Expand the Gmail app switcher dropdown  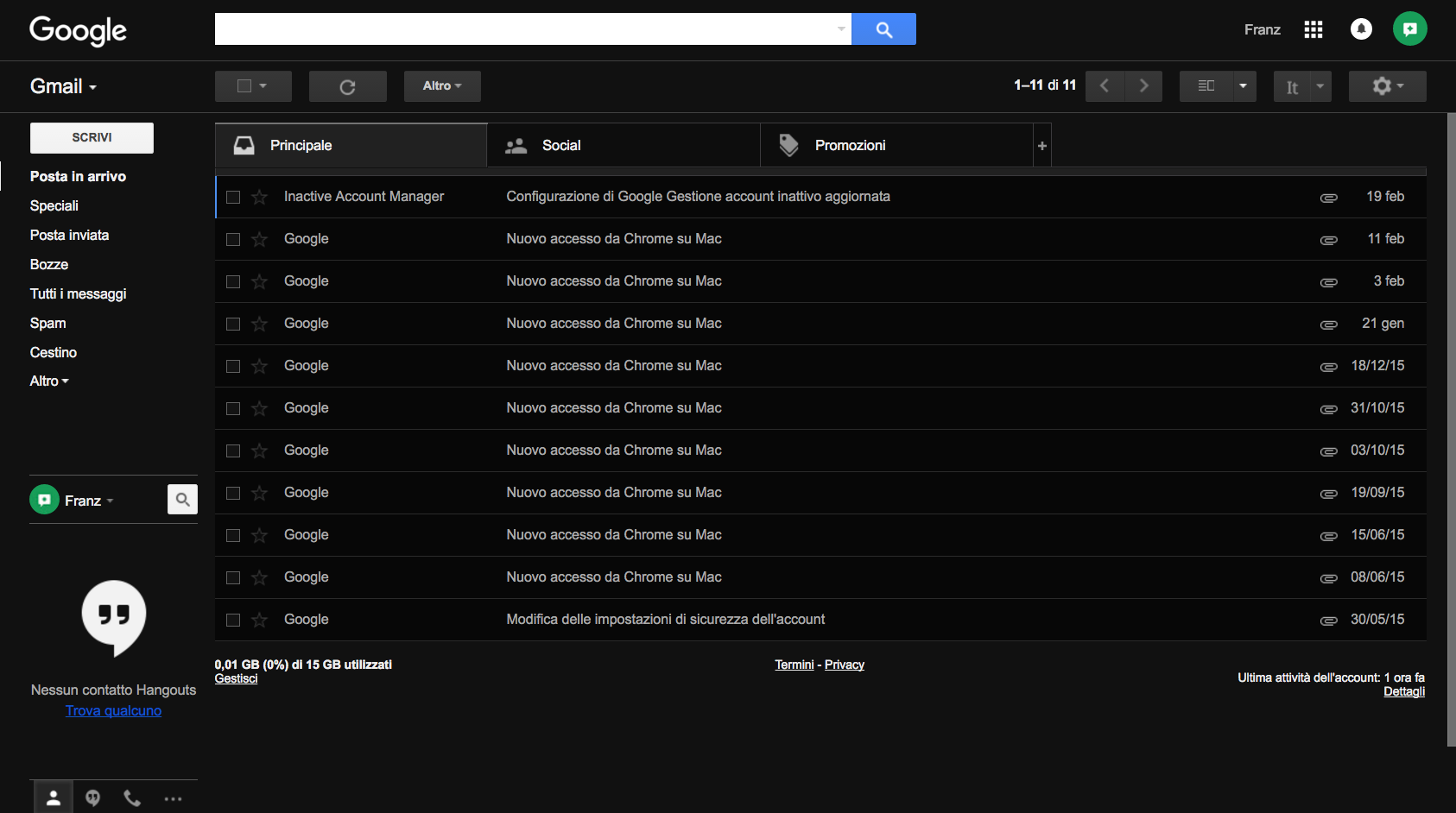coord(63,86)
